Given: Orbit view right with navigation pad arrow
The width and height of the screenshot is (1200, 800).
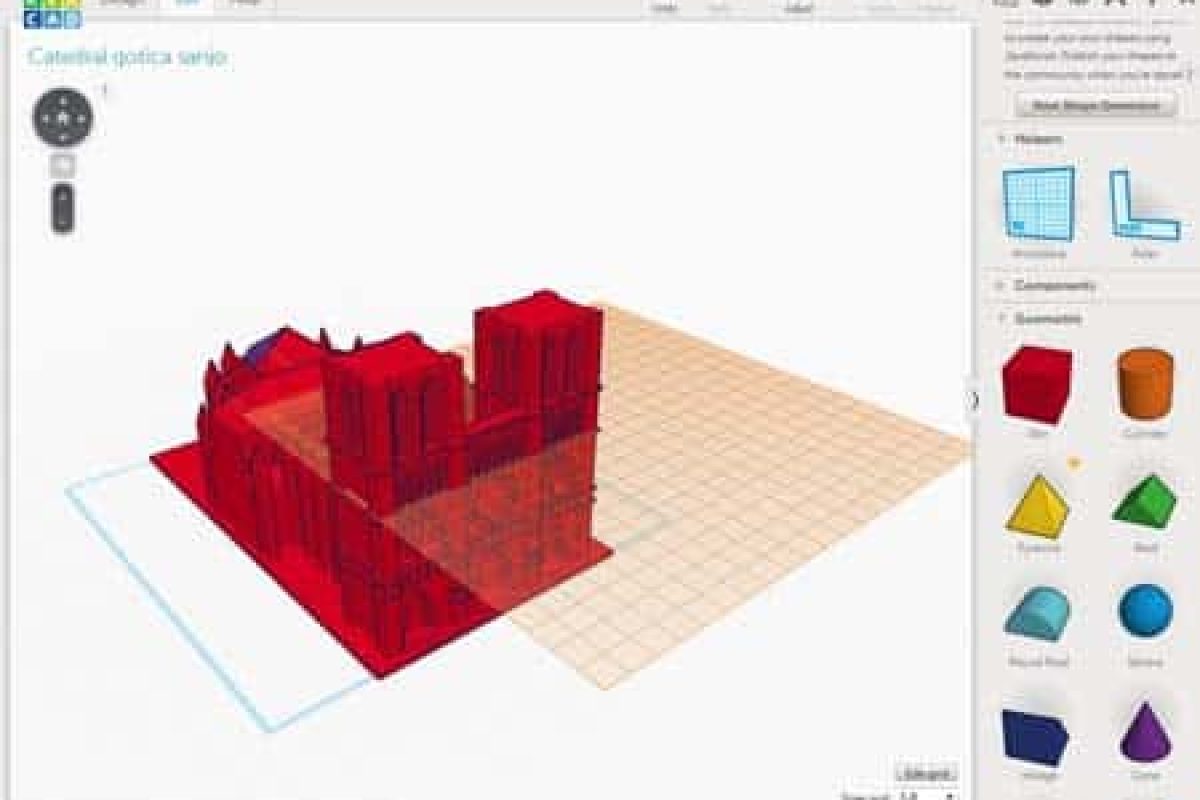Looking at the screenshot, I should tap(82, 118).
